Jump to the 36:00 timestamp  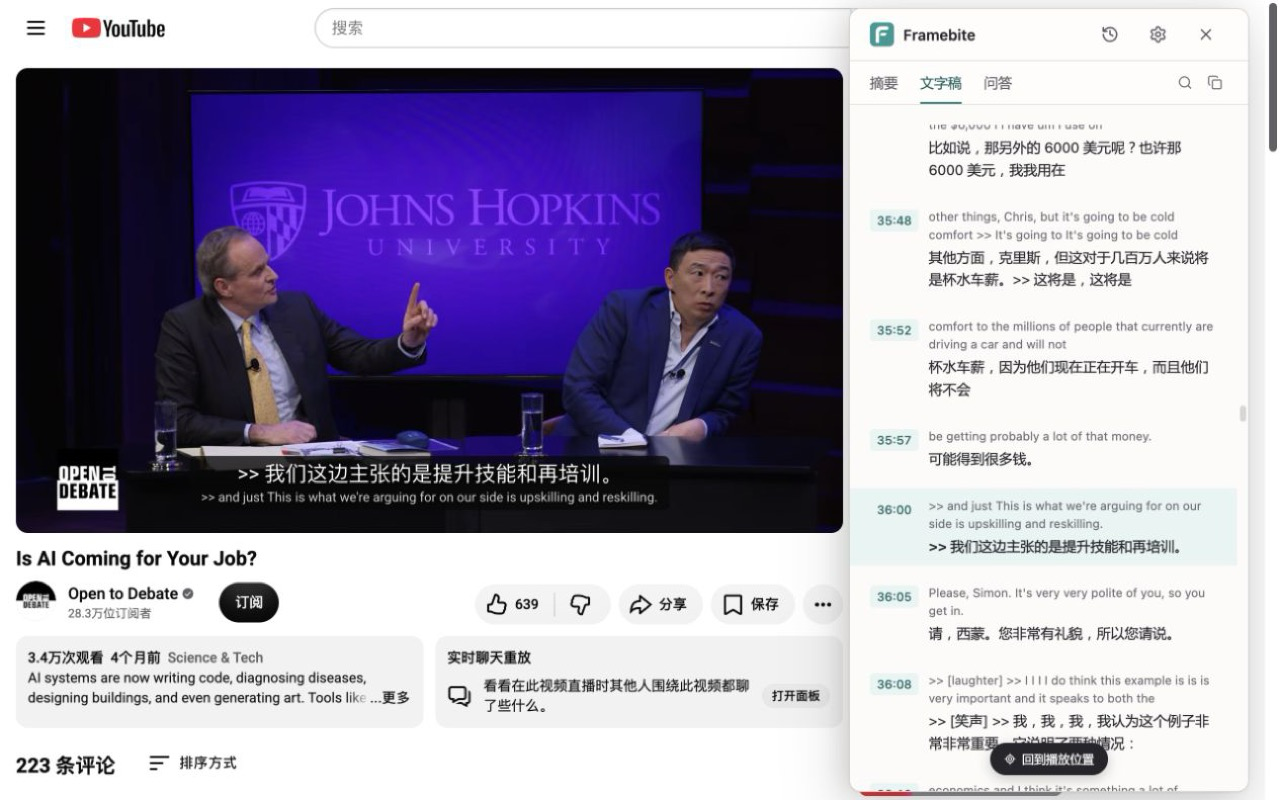click(894, 509)
